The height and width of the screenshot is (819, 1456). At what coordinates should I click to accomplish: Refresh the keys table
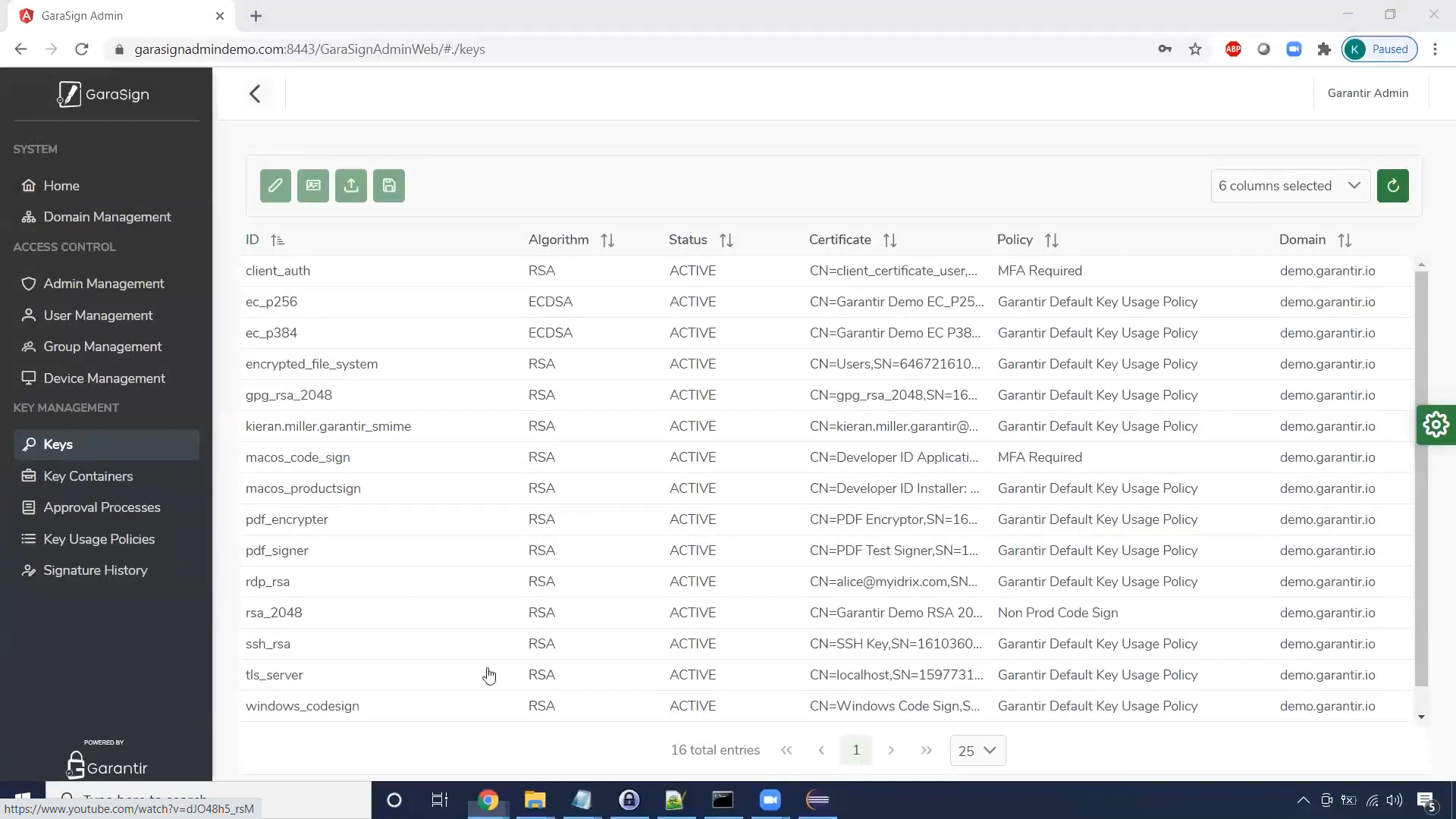[1393, 186]
